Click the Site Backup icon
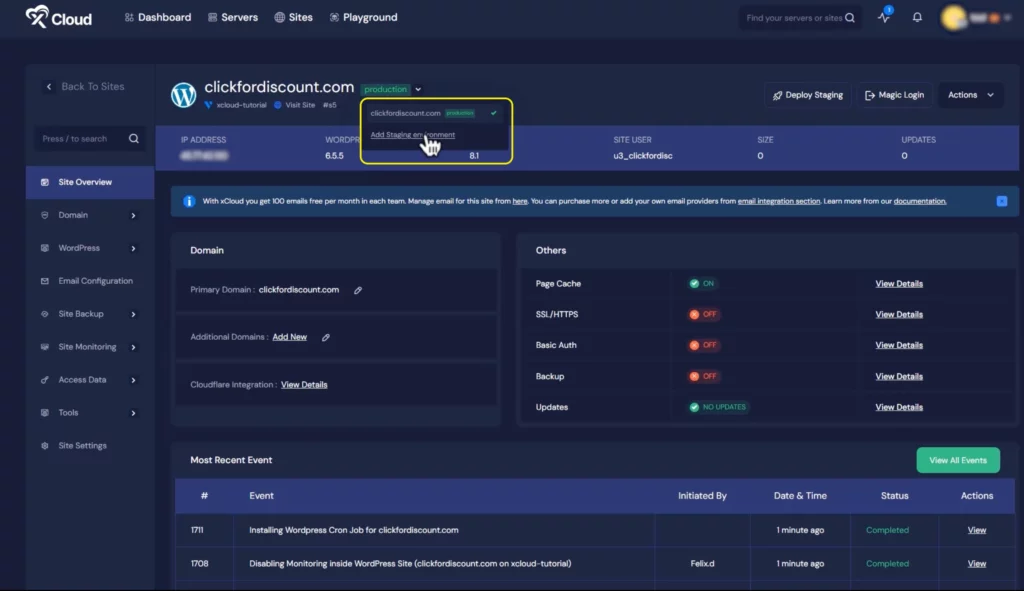 pos(44,314)
